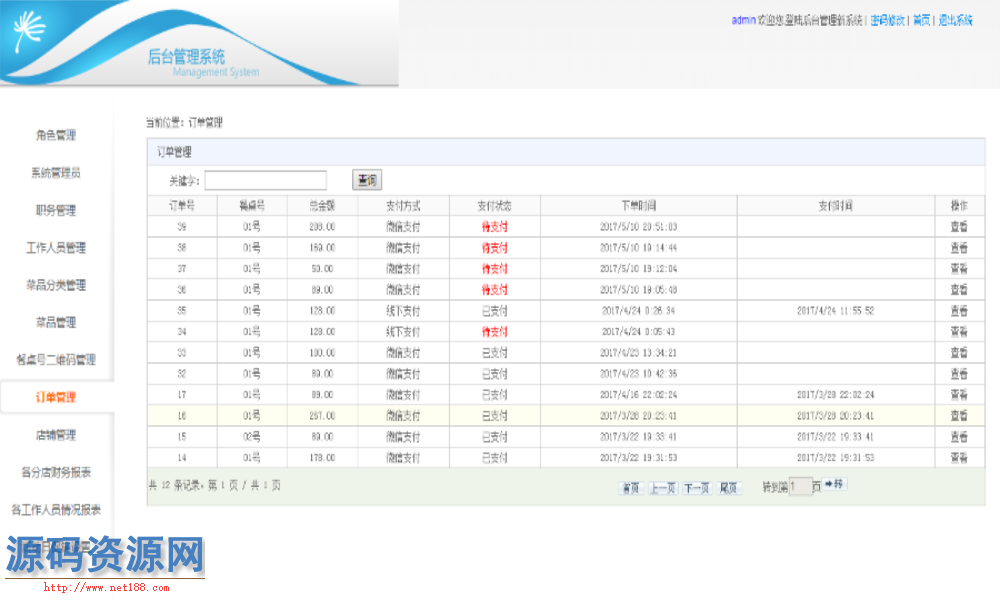
Task: Click 查看 for order number 35
Action: (959, 311)
